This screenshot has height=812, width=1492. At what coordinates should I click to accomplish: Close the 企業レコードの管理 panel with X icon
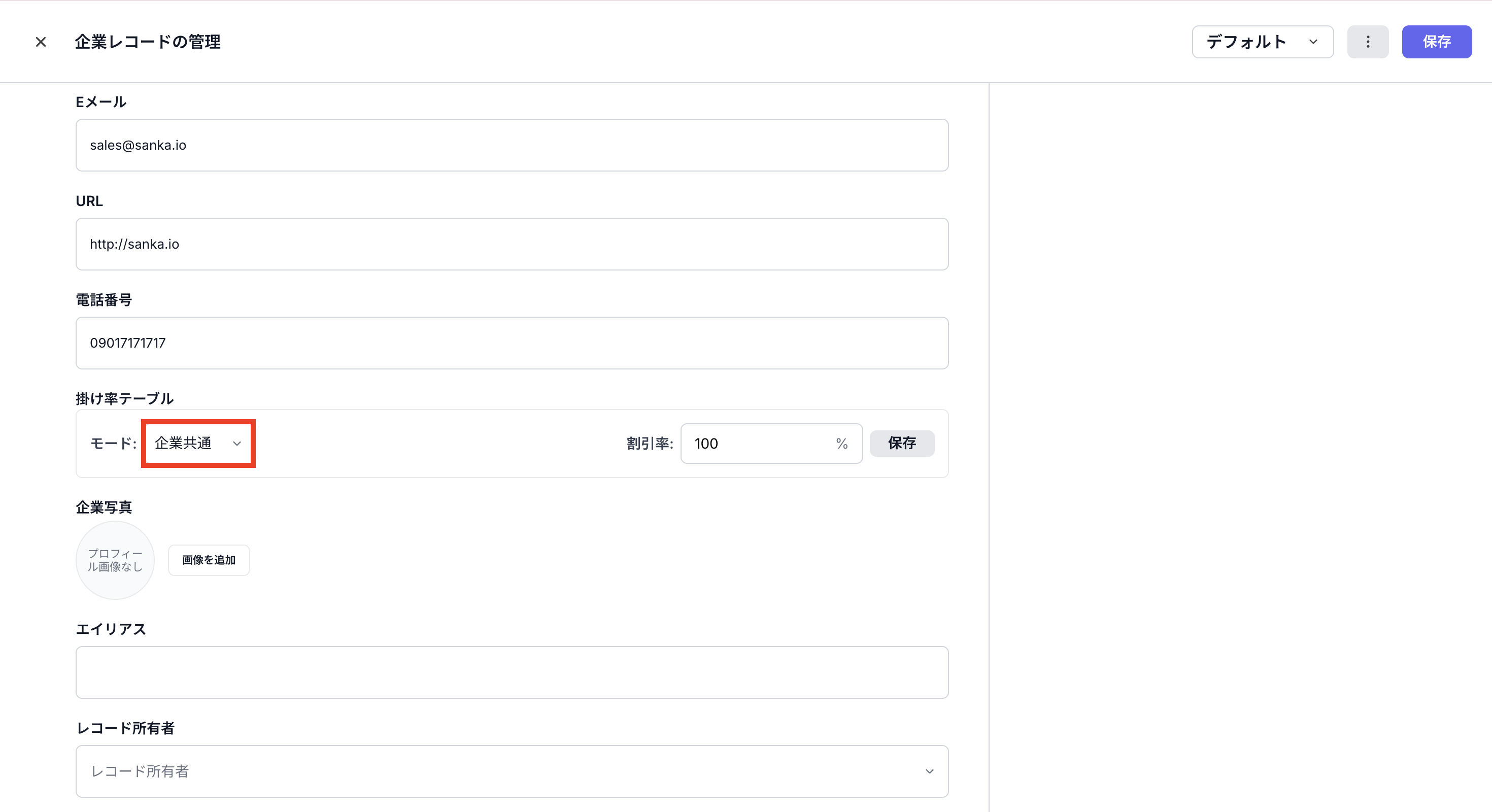(41, 42)
